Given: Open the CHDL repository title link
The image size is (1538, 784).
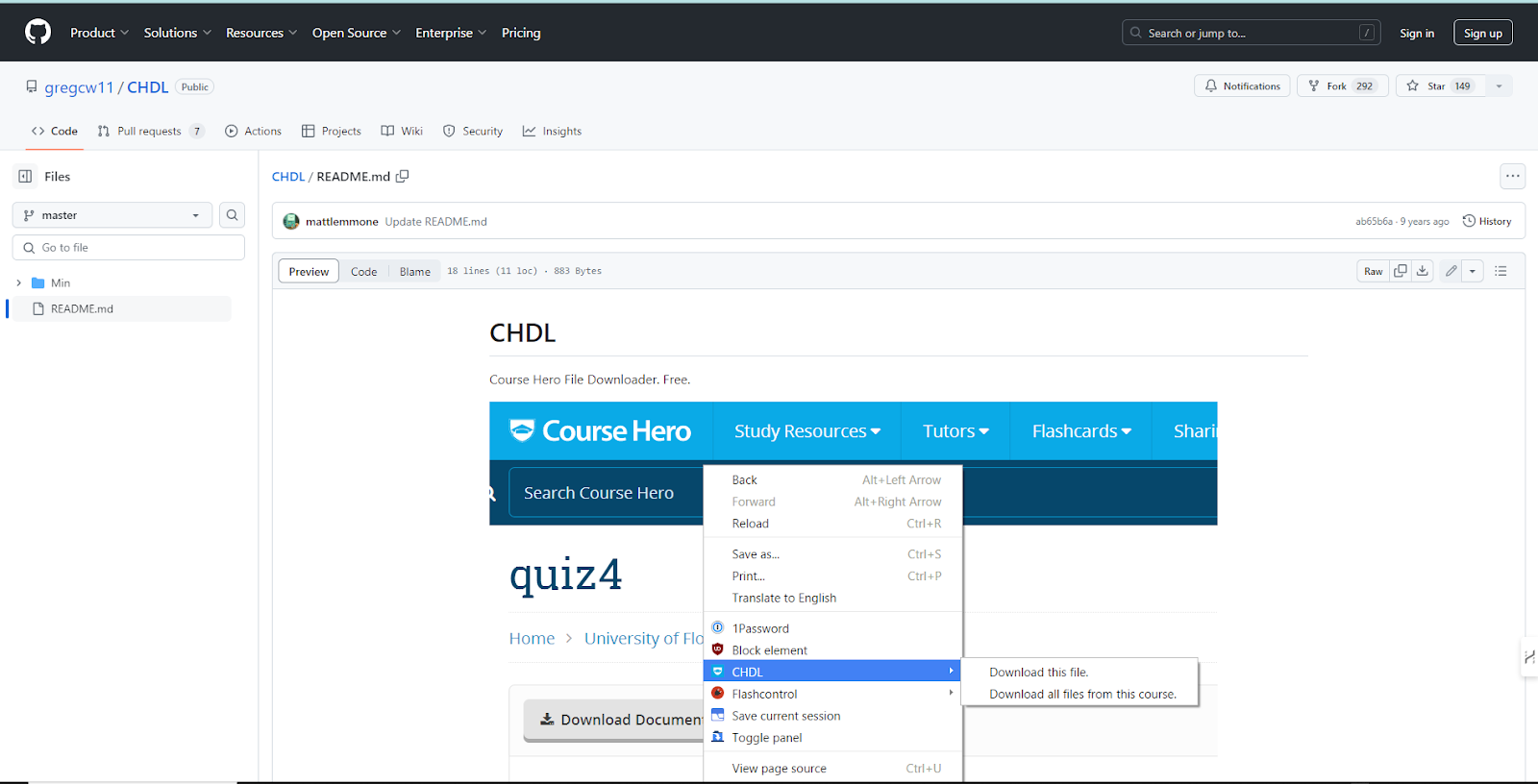Looking at the screenshot, I should [x=148, y=87].
